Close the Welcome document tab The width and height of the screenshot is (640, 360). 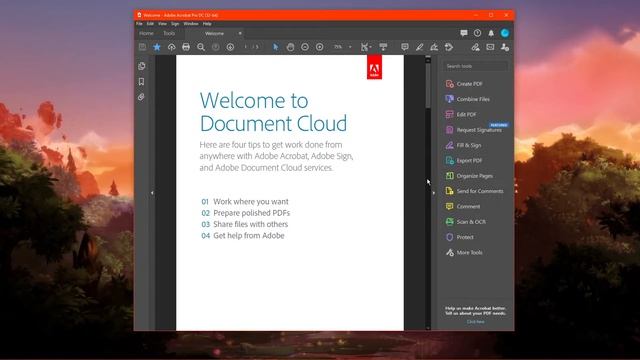click(240, 33)
